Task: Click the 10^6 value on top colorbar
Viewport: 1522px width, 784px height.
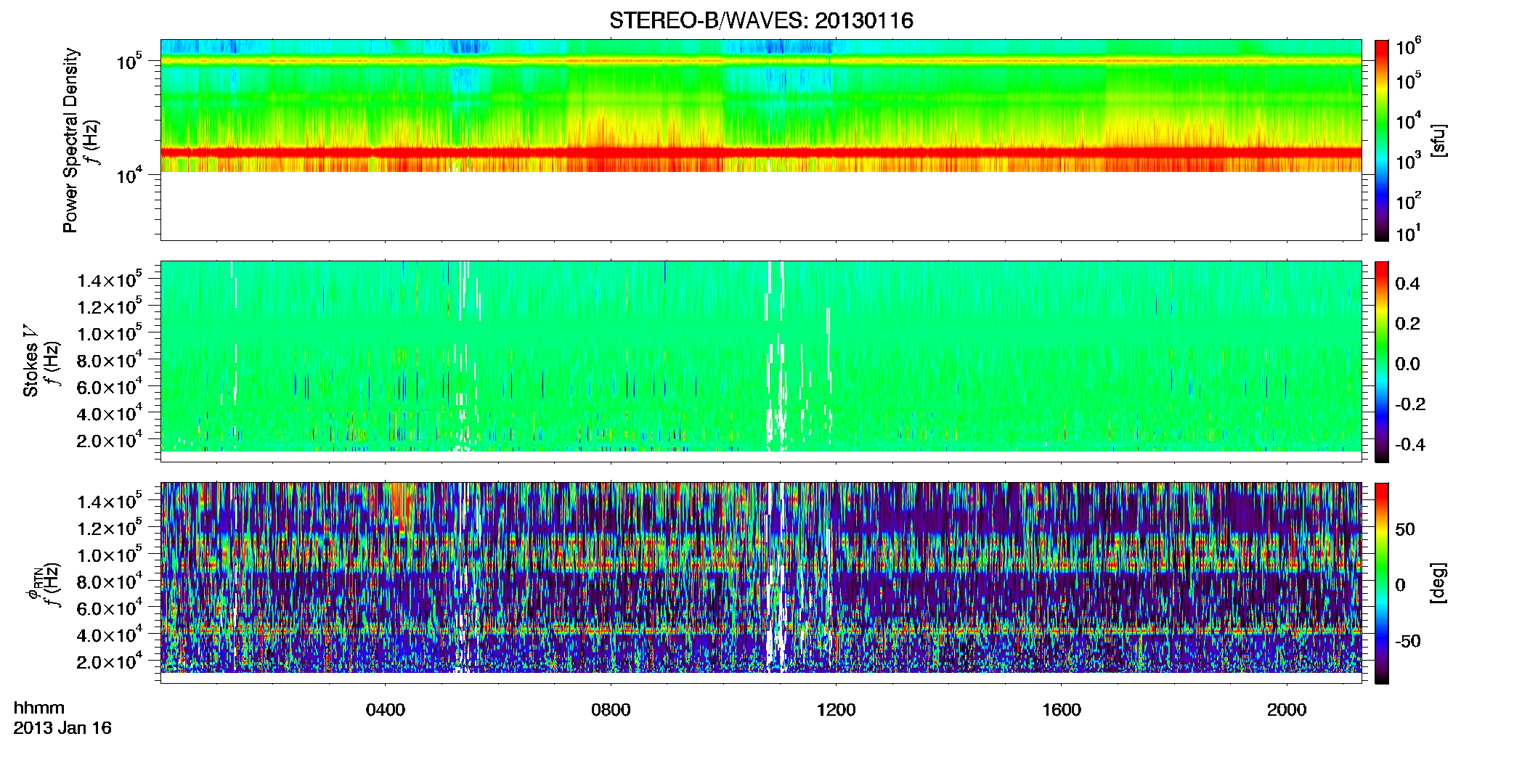Action: tap(1408, 46)
